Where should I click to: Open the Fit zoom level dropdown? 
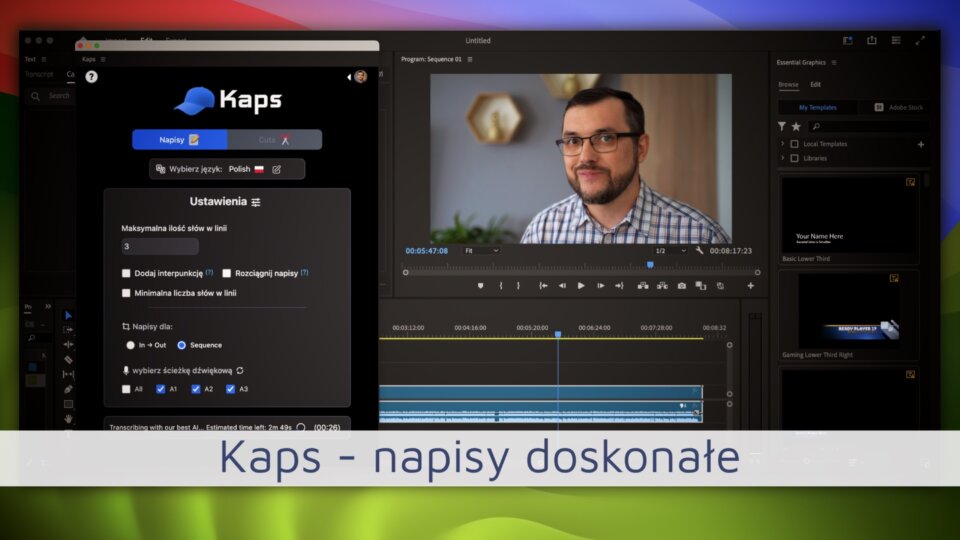point(481,251)
